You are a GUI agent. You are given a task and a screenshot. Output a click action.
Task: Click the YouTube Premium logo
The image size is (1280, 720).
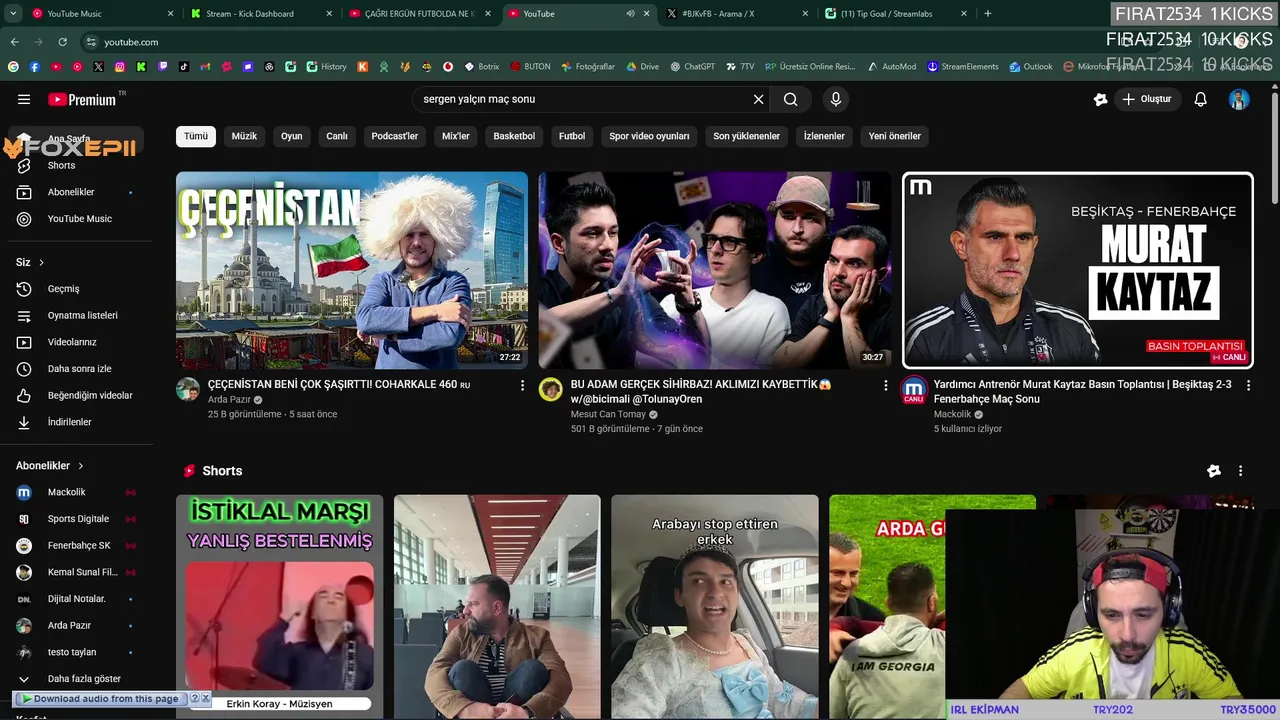82,99
